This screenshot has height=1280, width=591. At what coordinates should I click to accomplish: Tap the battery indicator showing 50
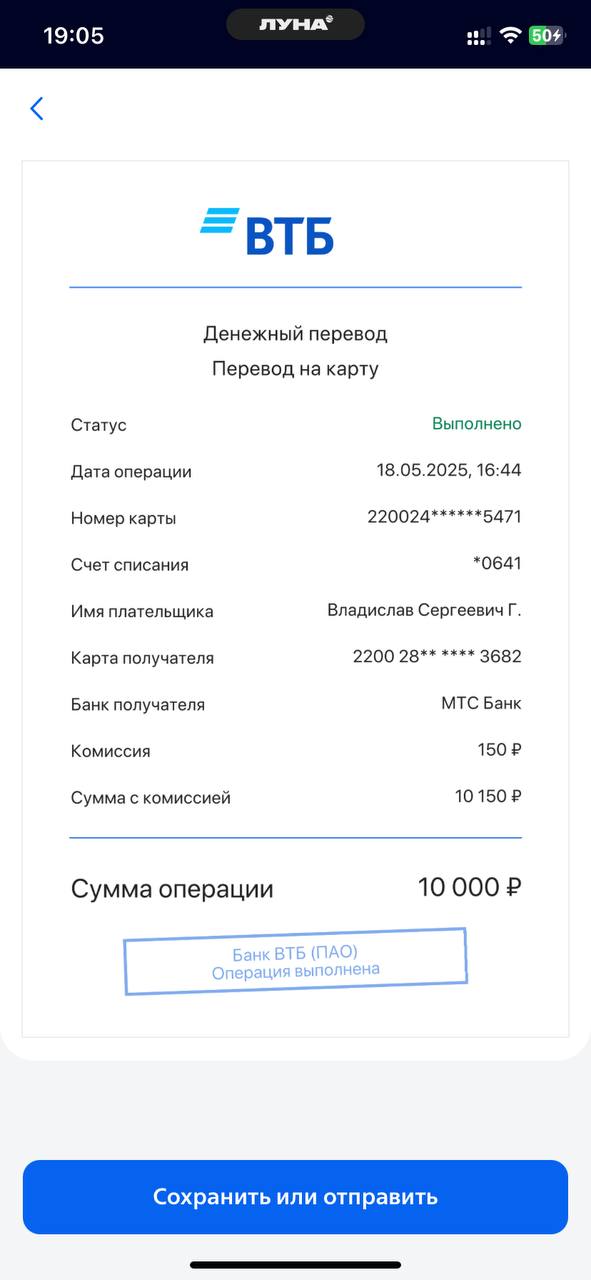(547, 36)
